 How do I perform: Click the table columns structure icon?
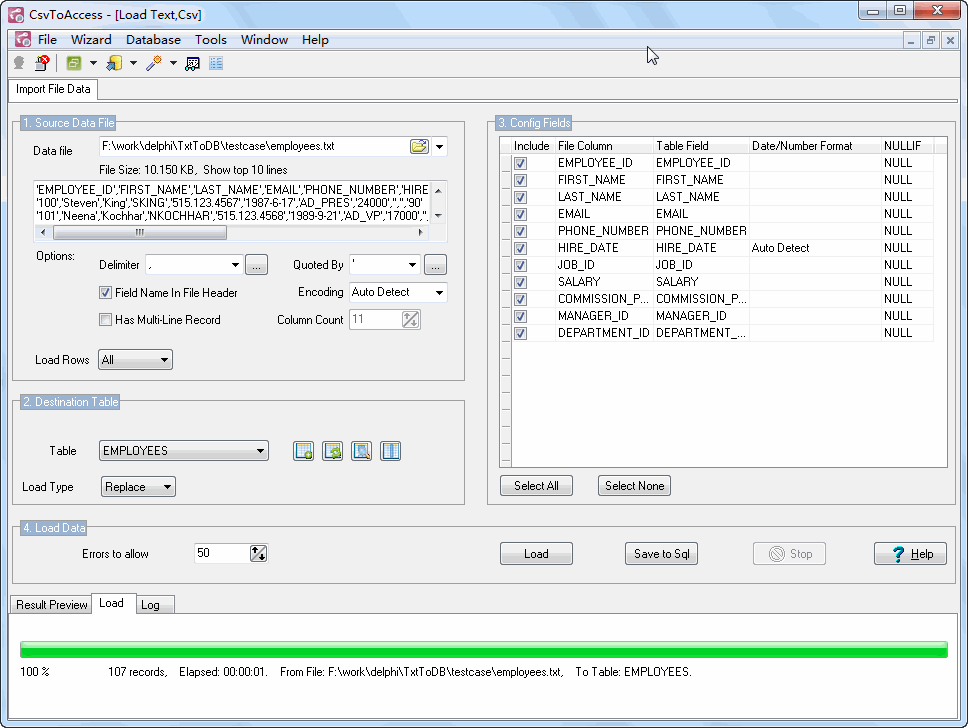coord(390,451)
